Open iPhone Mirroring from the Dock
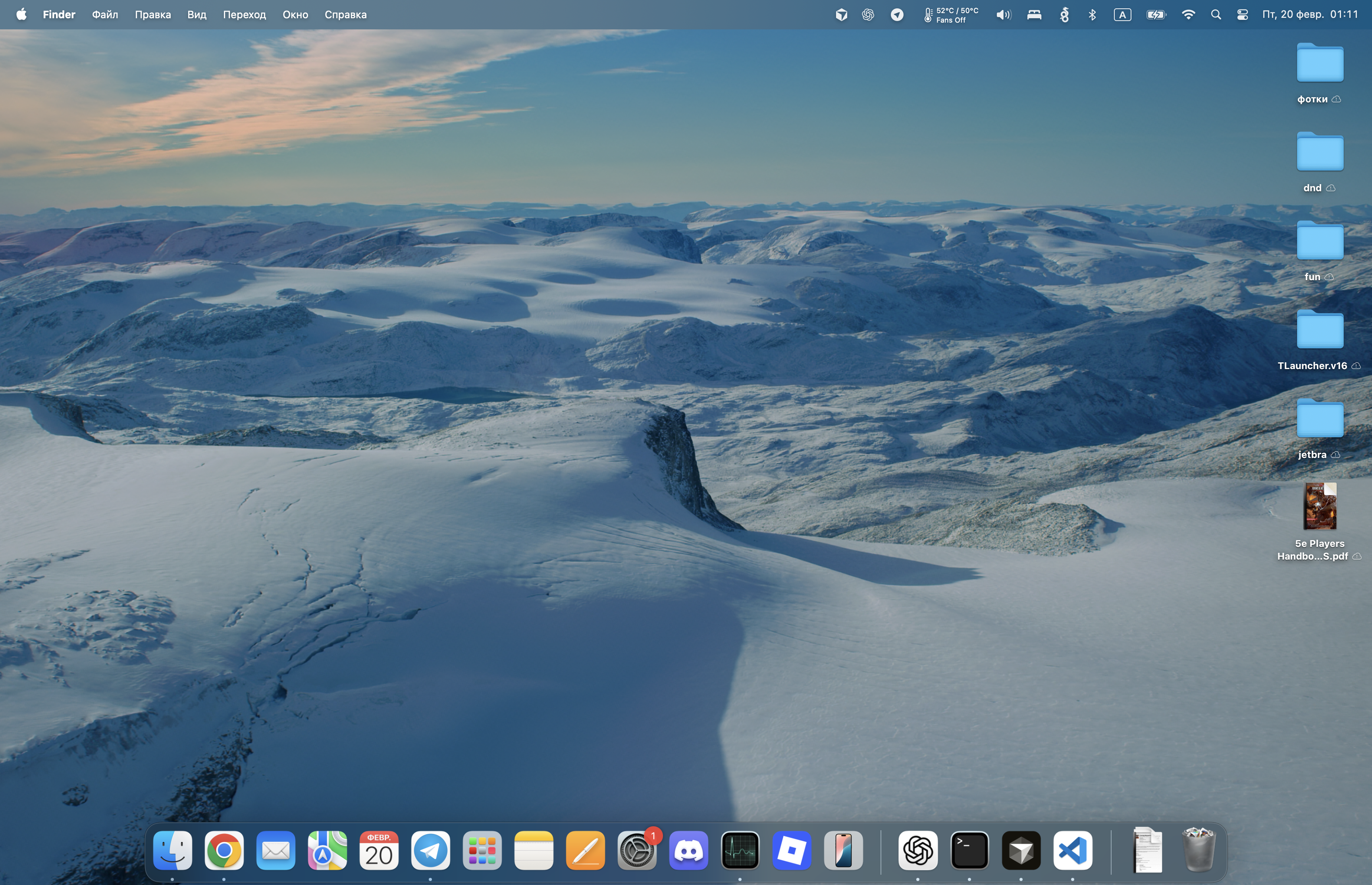Viewport: 1372px width, 885px height. coord(843,850)
